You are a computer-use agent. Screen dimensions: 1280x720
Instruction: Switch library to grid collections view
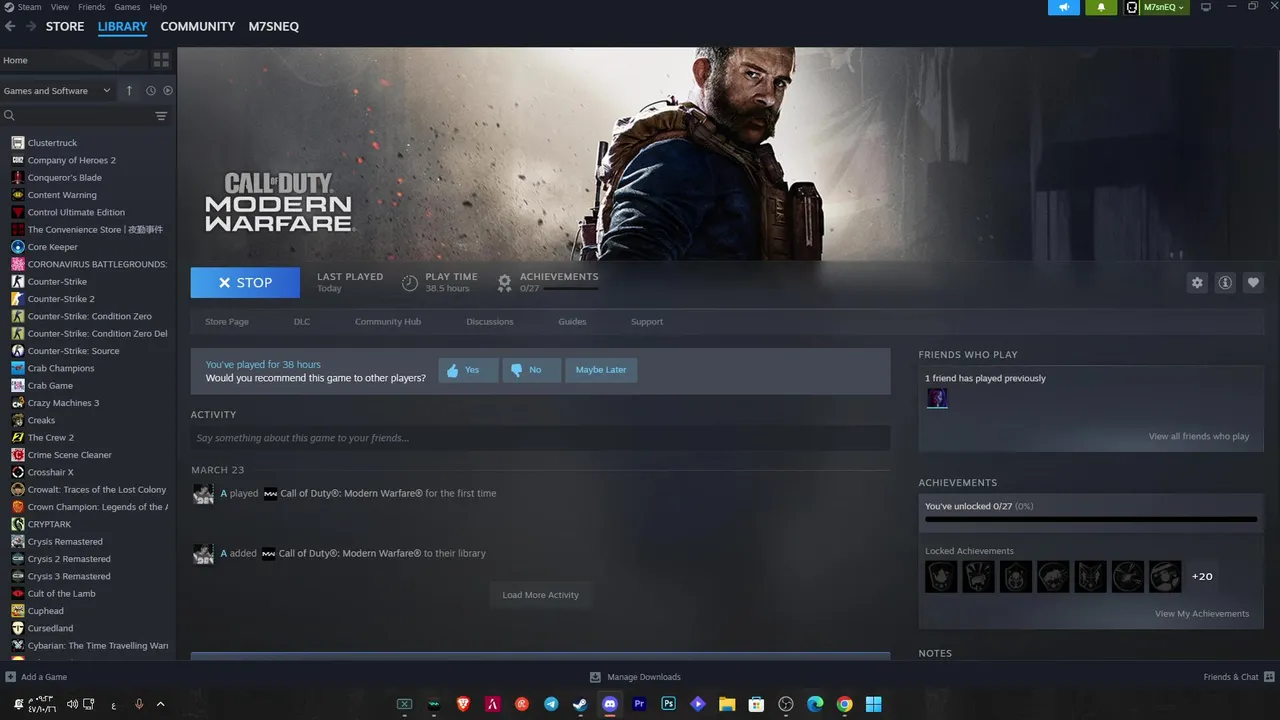click(162, 60)
